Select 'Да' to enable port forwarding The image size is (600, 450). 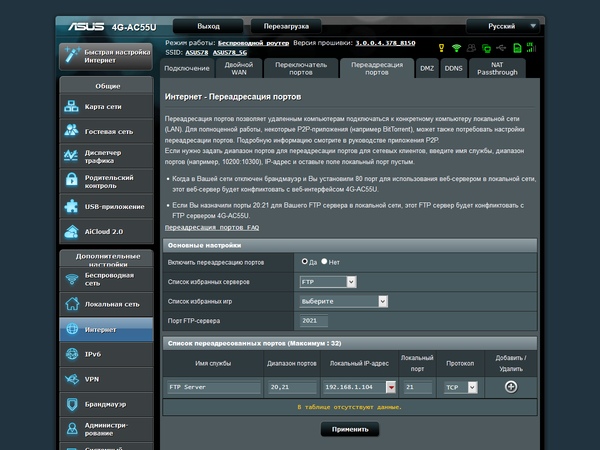coord(304,262)
